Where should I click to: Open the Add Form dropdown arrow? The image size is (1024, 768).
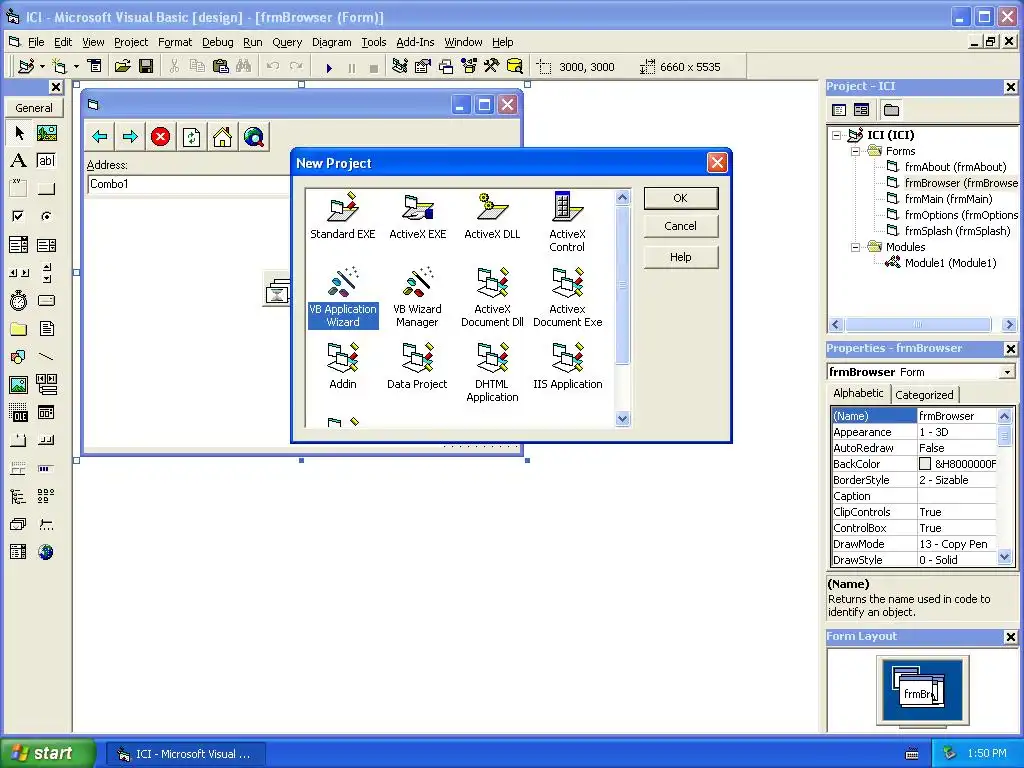pyautogui.click(x=76, y=67)
